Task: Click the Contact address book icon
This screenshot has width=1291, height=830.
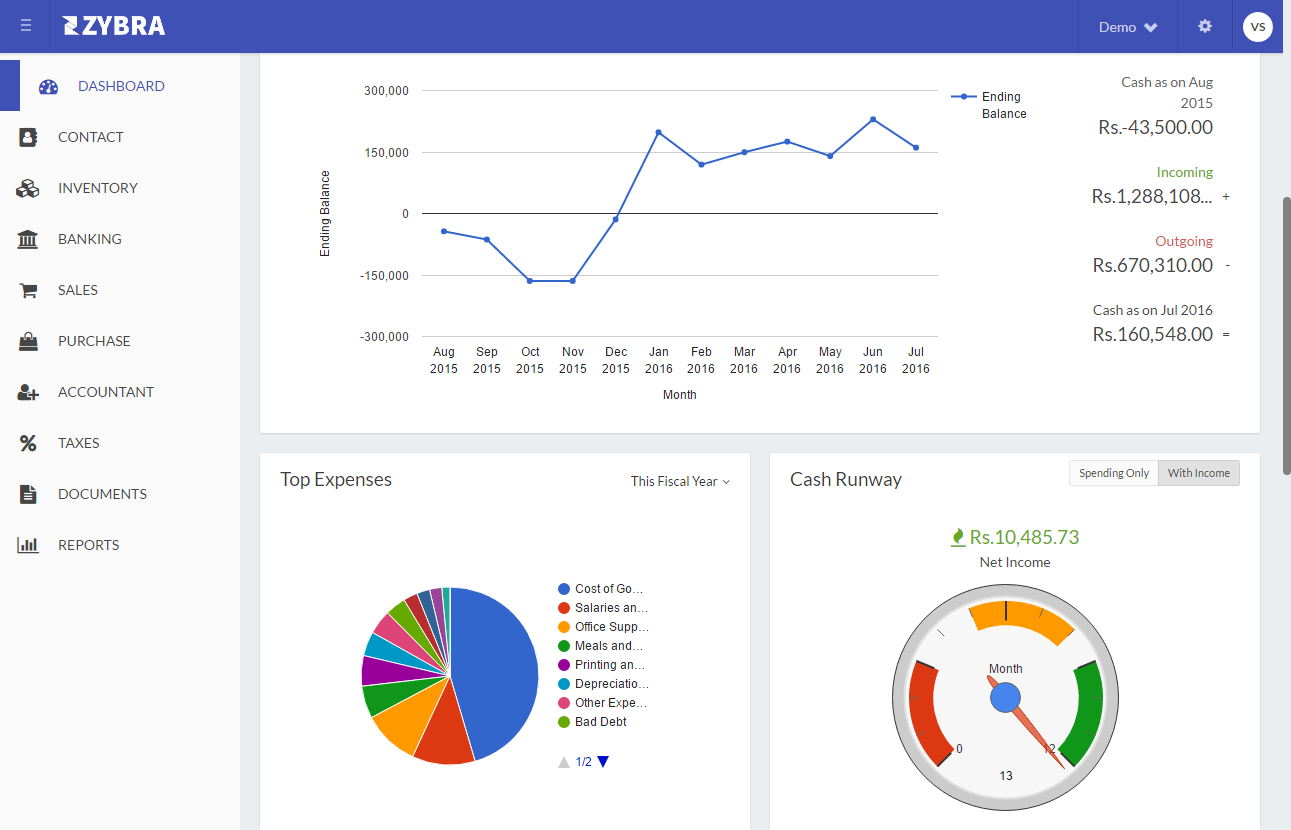Action: 28,137
